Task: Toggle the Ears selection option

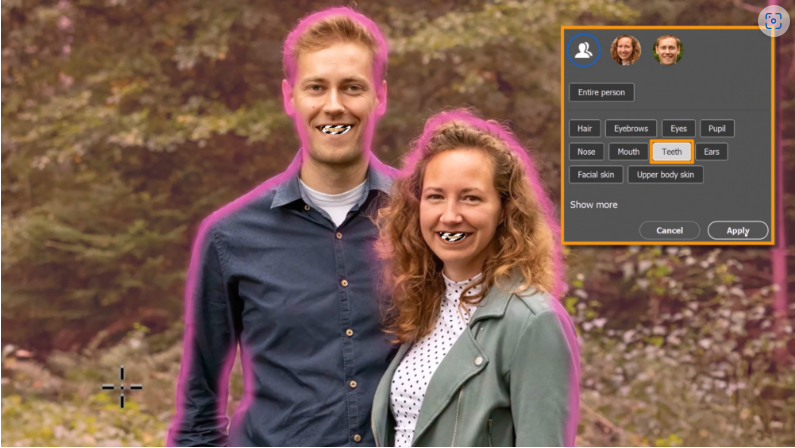Action: click(711, 152)
